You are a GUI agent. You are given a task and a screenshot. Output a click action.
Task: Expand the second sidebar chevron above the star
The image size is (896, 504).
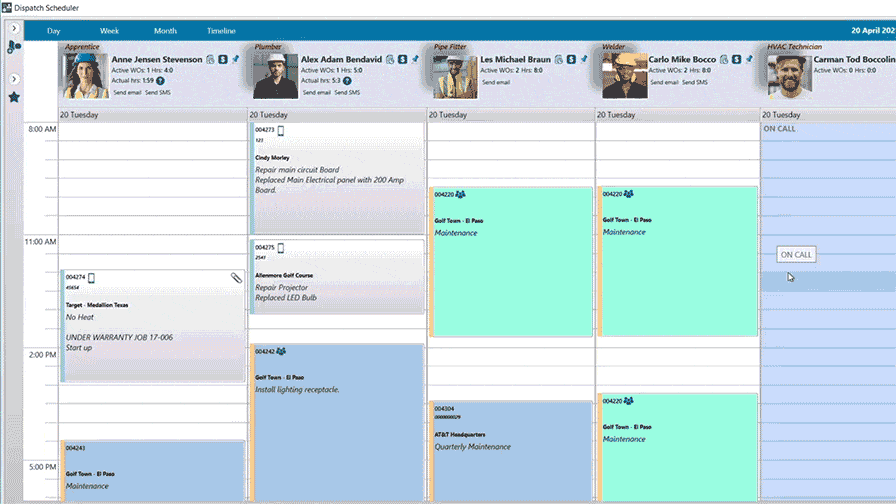click(x=14, y=79)
